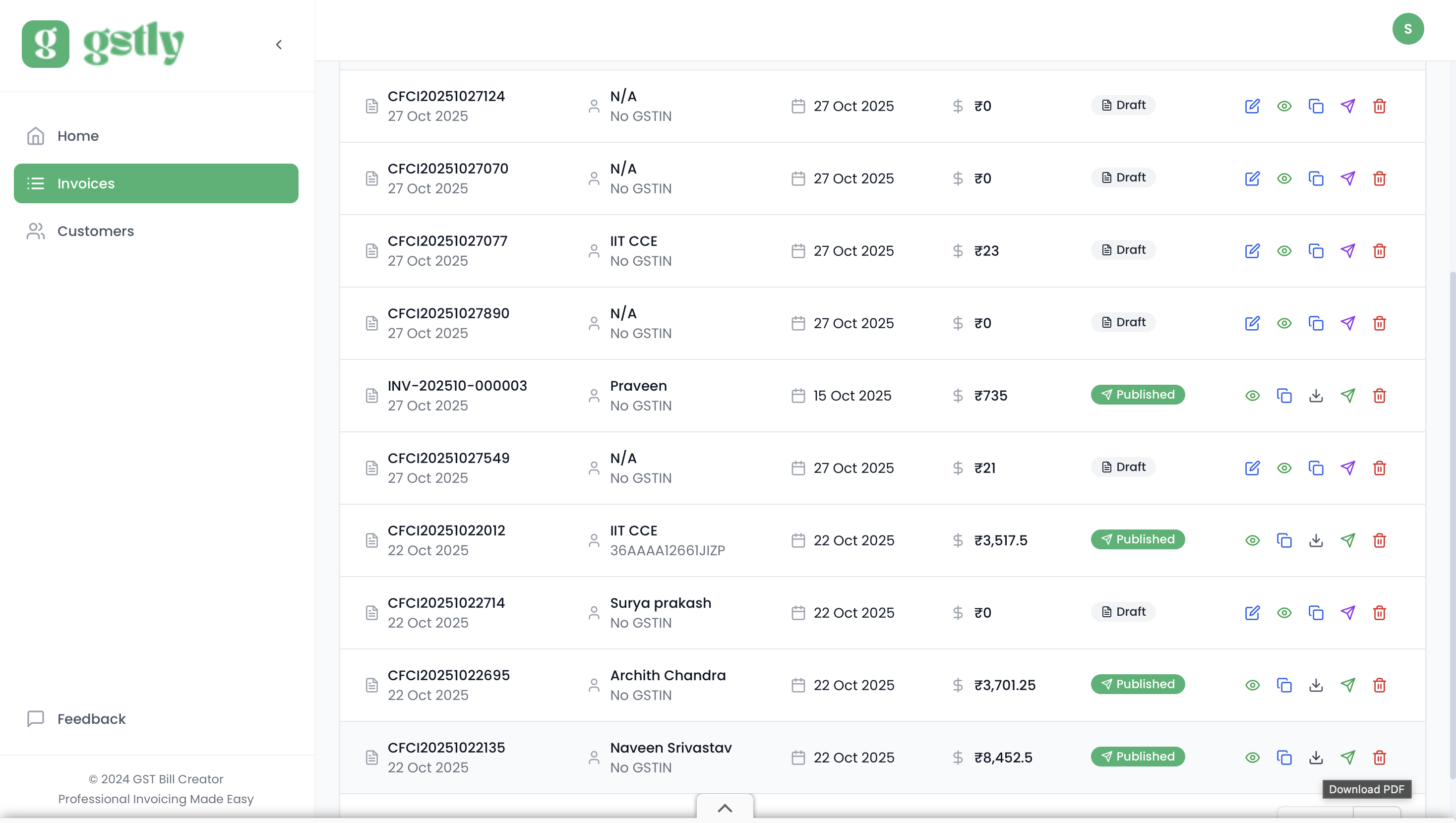The width and height of the screenshot is (1456, 823).
Task: Navigate to Home
Action: point(78,136)
